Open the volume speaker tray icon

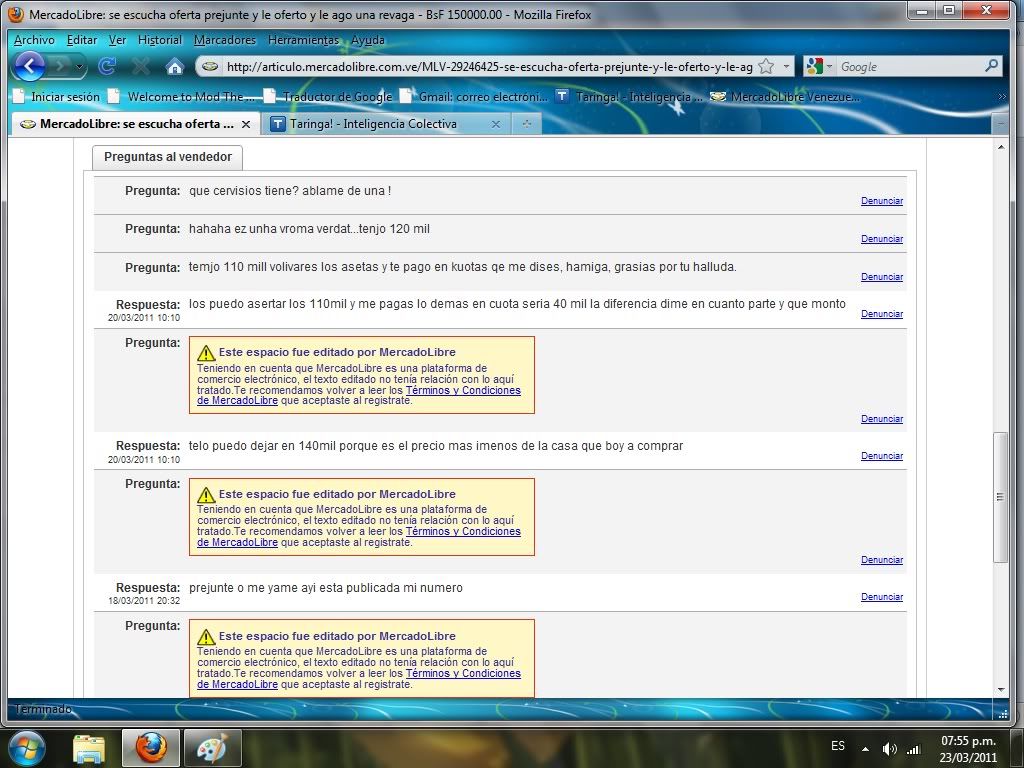(x=889, y=749)
